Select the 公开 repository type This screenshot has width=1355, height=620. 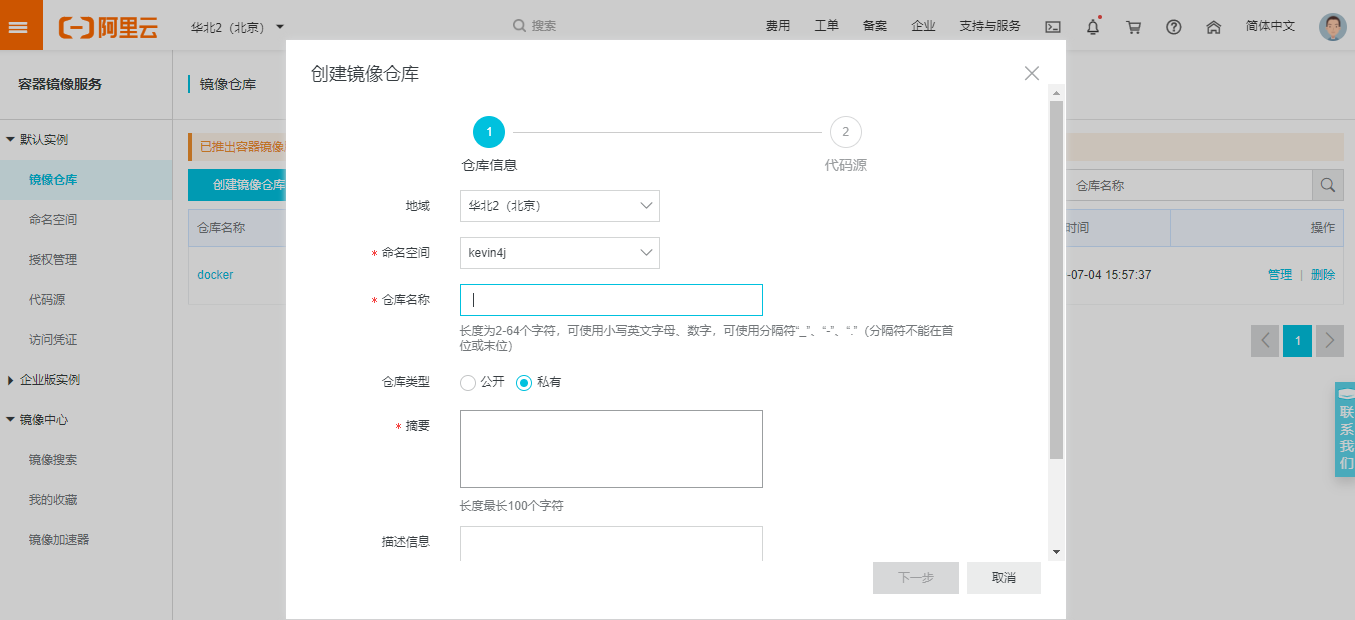click(467, 383)
